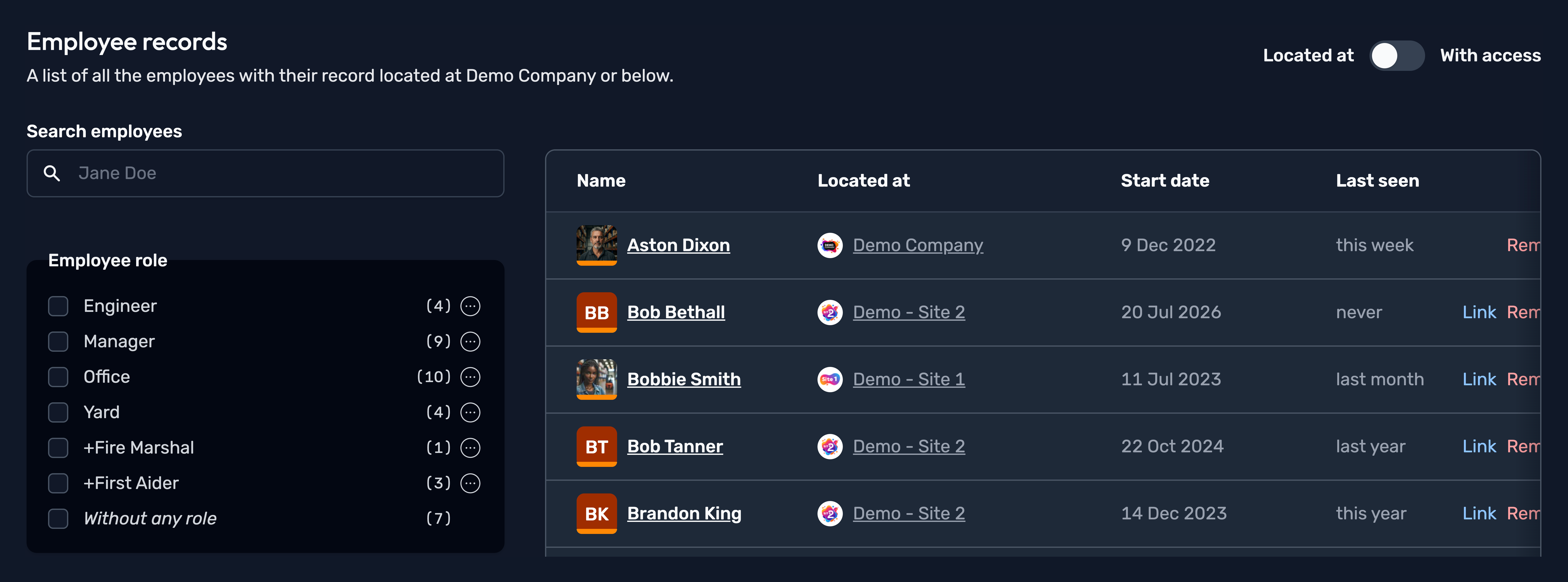Open options icon next to Manager role
The width and height of the screenshot is (1568, 582).
(x=470, y=342)
